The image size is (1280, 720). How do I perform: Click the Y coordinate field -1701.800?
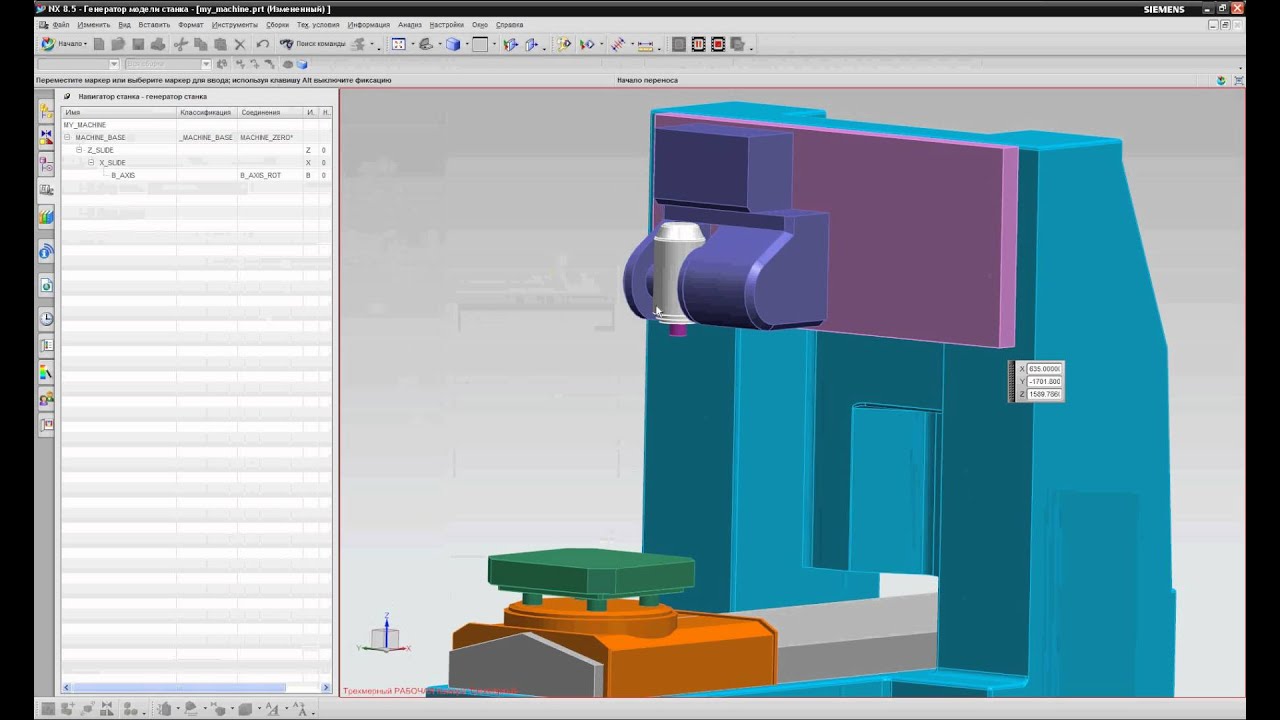point(1044,382)
